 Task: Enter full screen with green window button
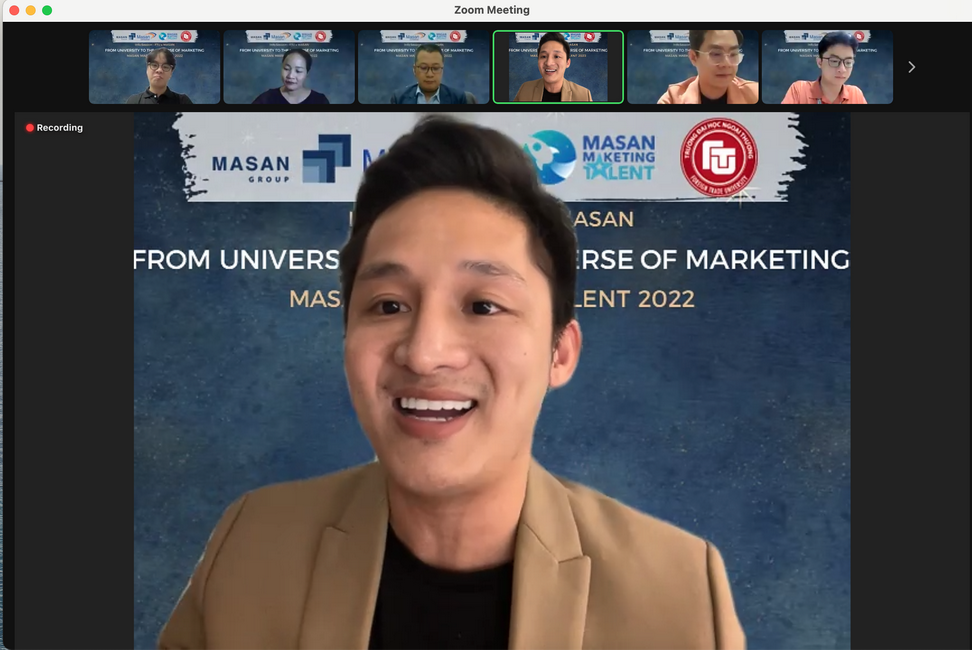(47, 10)
